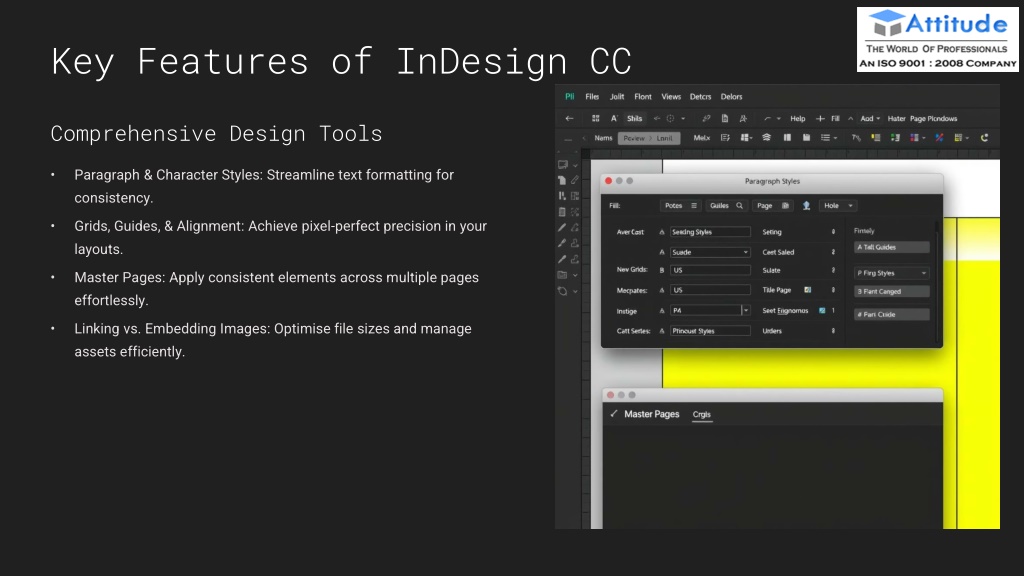Click Help in the toolbar
This screenshot has height=576, width=1024.
point(798,119)
